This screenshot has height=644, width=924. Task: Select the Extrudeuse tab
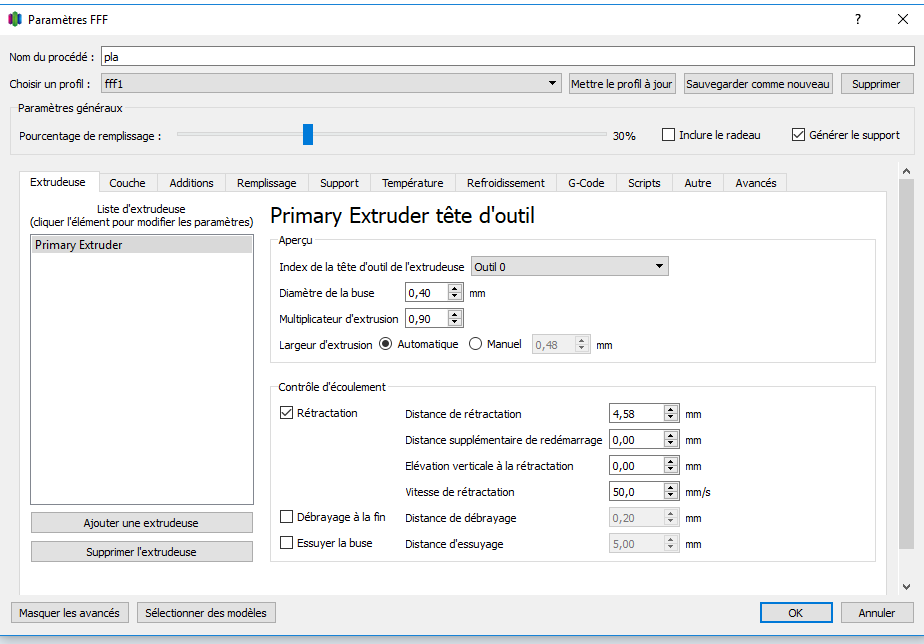click(58, 182)
